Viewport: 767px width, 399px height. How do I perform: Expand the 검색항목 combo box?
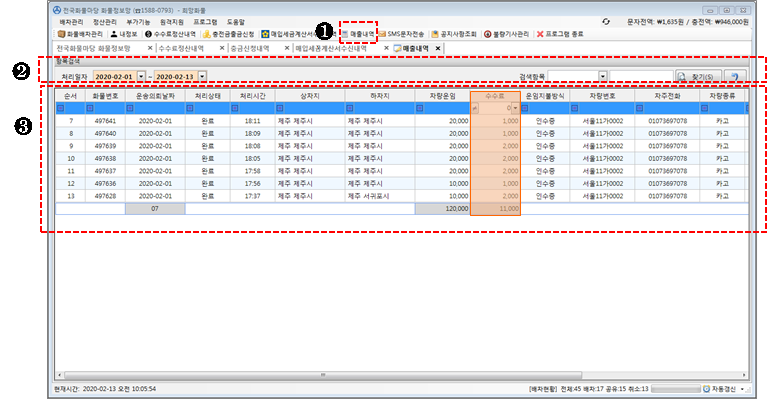(x=603, y=76)
